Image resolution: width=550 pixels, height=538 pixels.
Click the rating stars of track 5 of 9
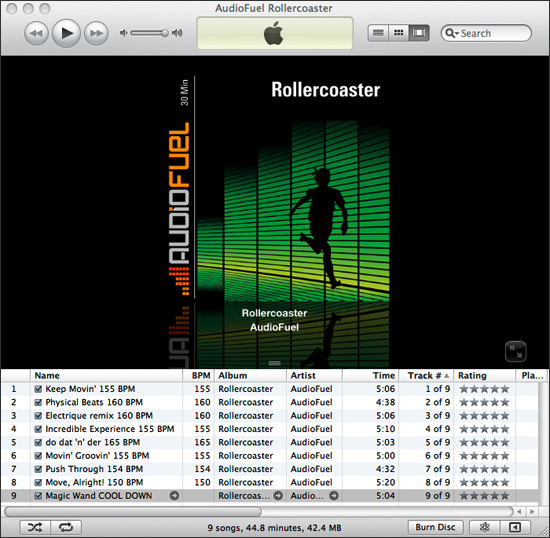484,442
